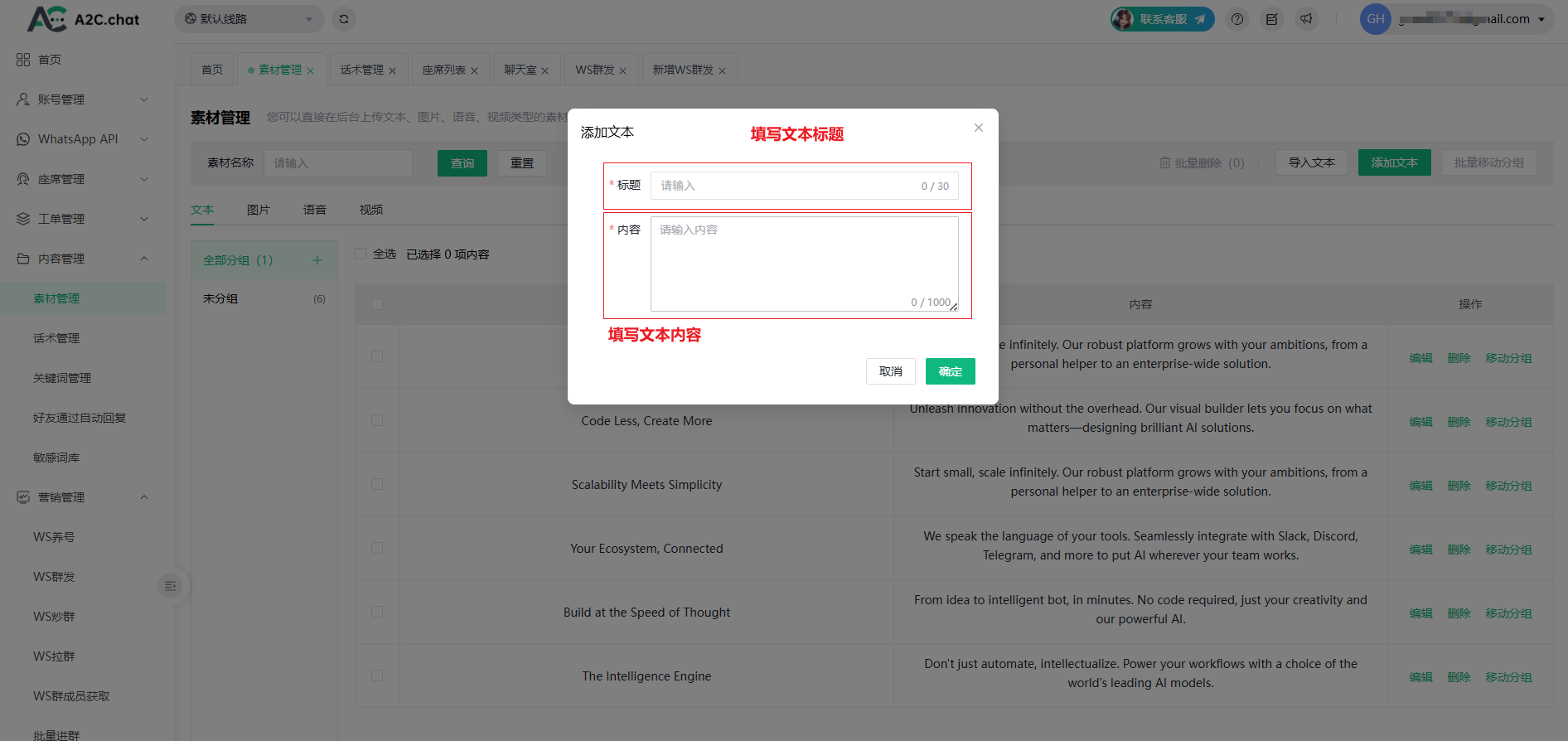
Task: Check the The Intelligence Engine row checkbox
Action: (x=377, y=676)
